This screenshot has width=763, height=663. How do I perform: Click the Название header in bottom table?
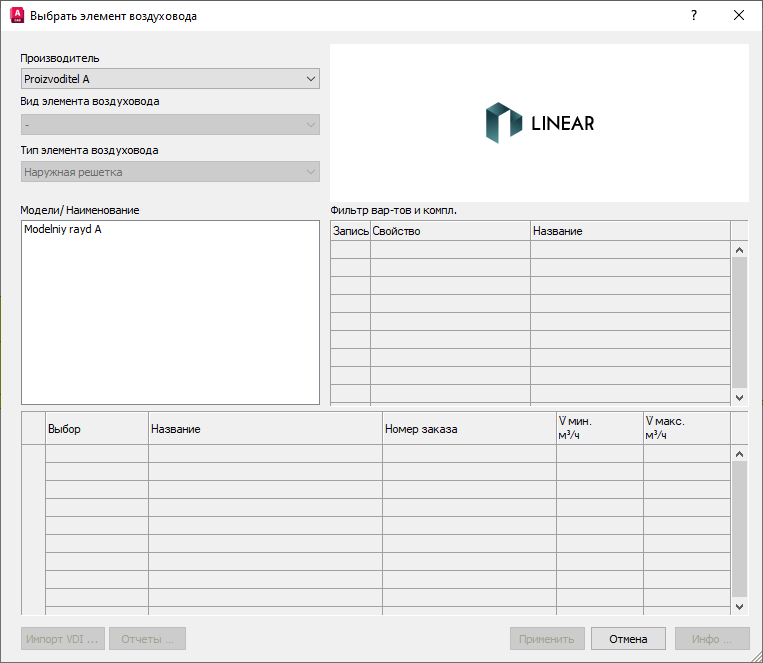pos(265,428)
